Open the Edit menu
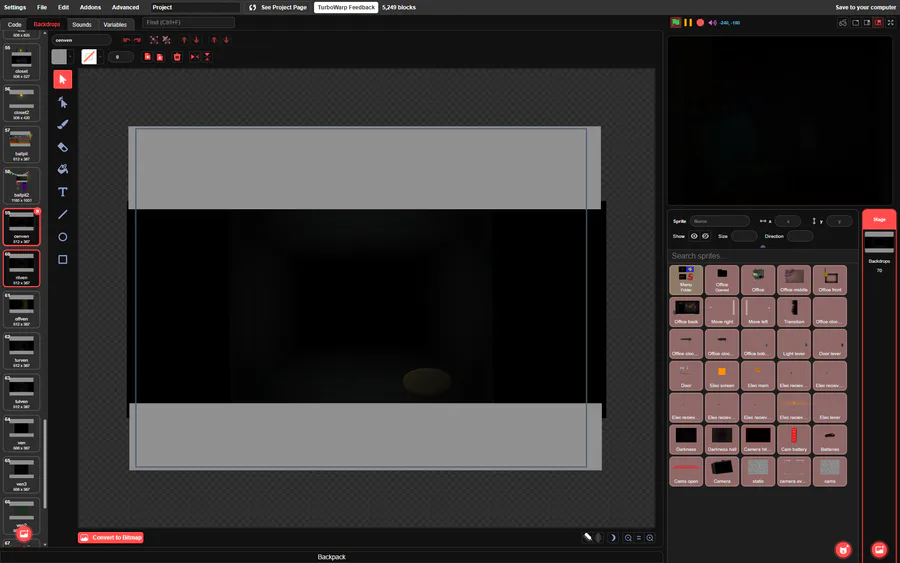Screen dimensions: 900x563 click(x=63, y=7)
